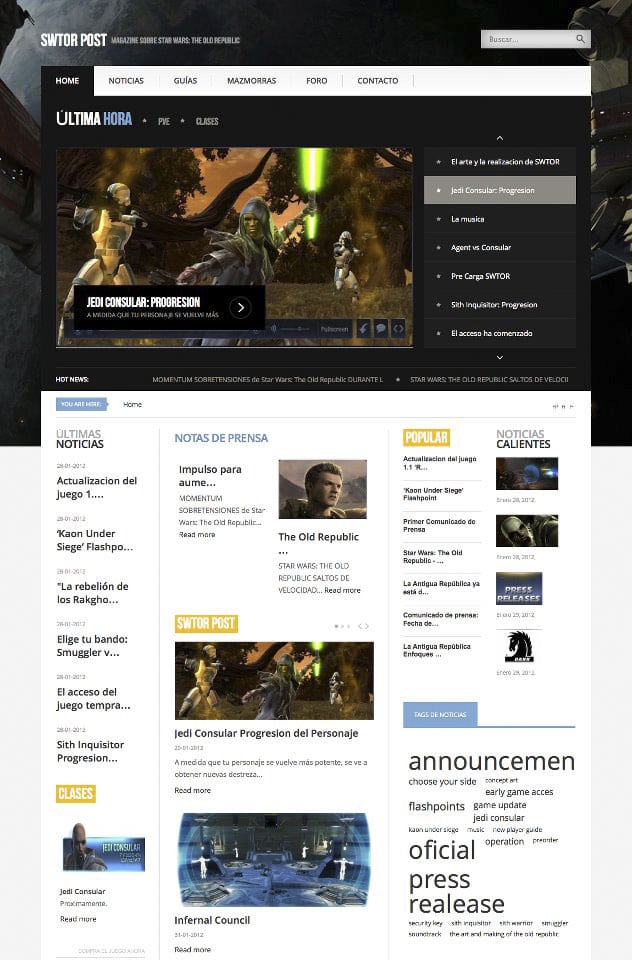Click the 'early game acces' tag

pos(519,792)
